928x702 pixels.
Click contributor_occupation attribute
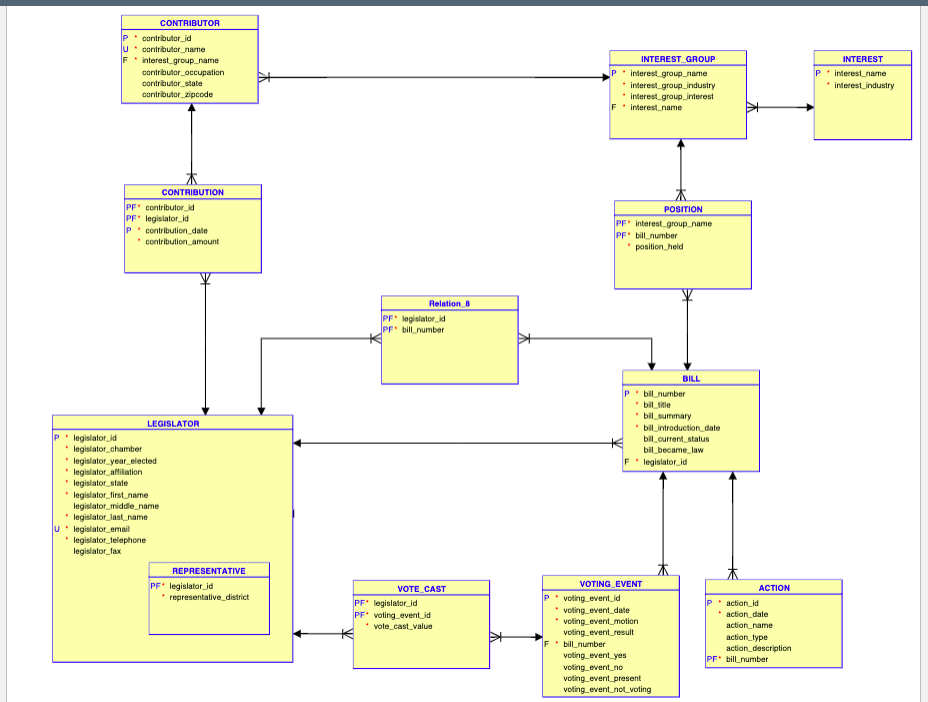(183, 72)
